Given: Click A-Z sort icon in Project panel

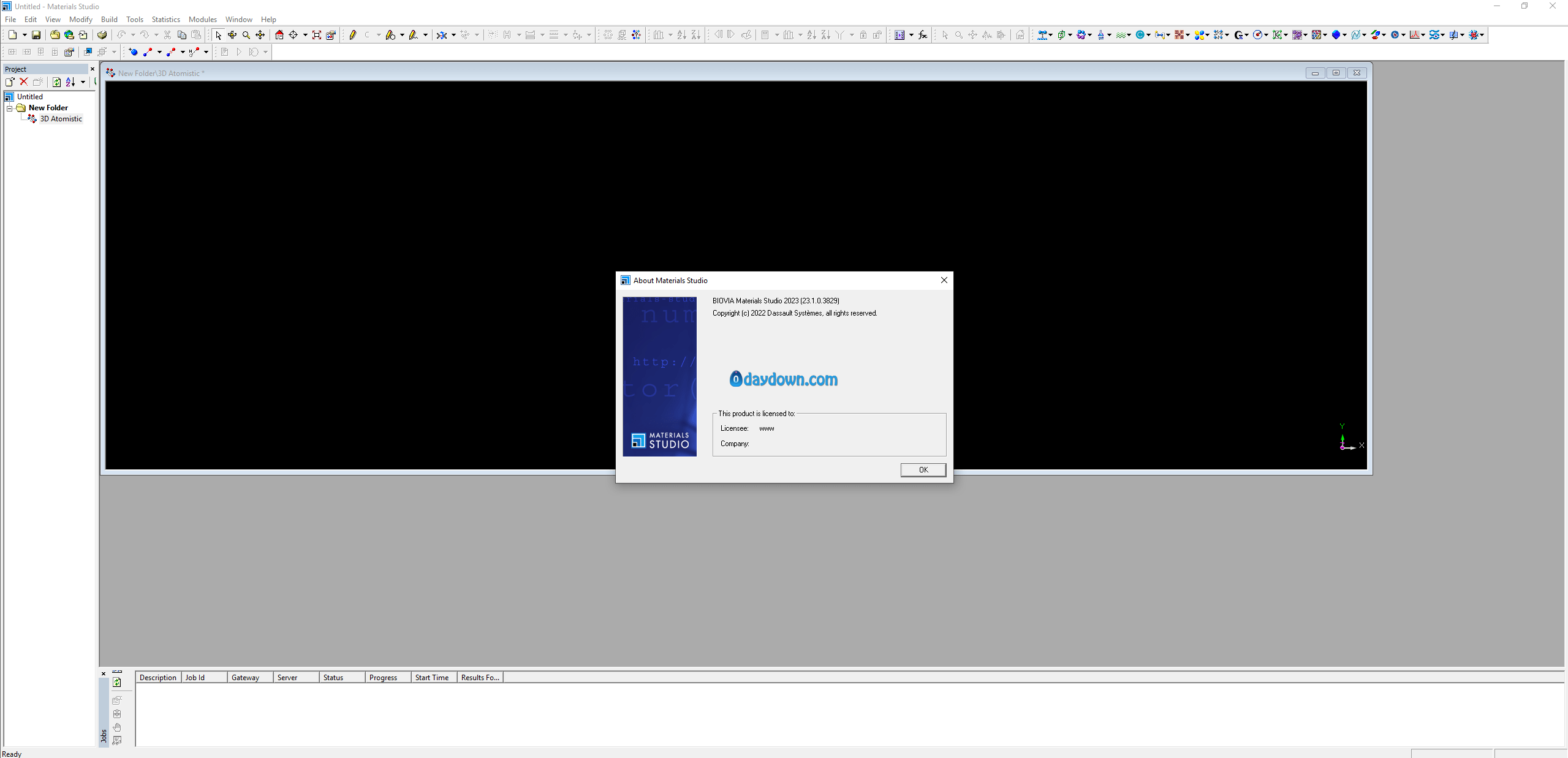Looking at the screenshot, I should pyautogui.click(x=70, y=81).
